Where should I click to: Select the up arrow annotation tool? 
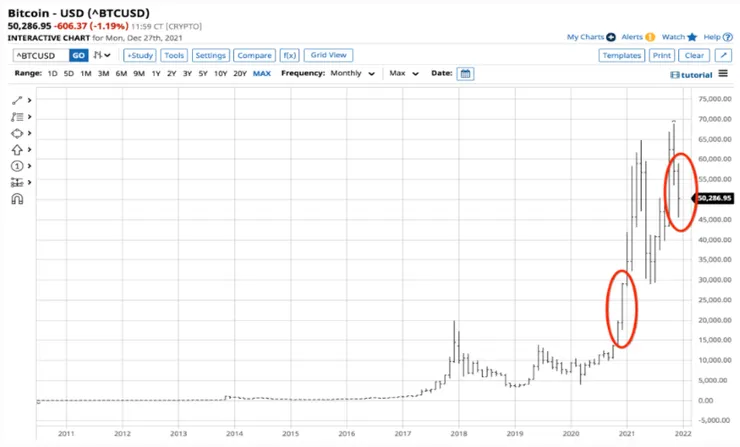click(17, 150)
